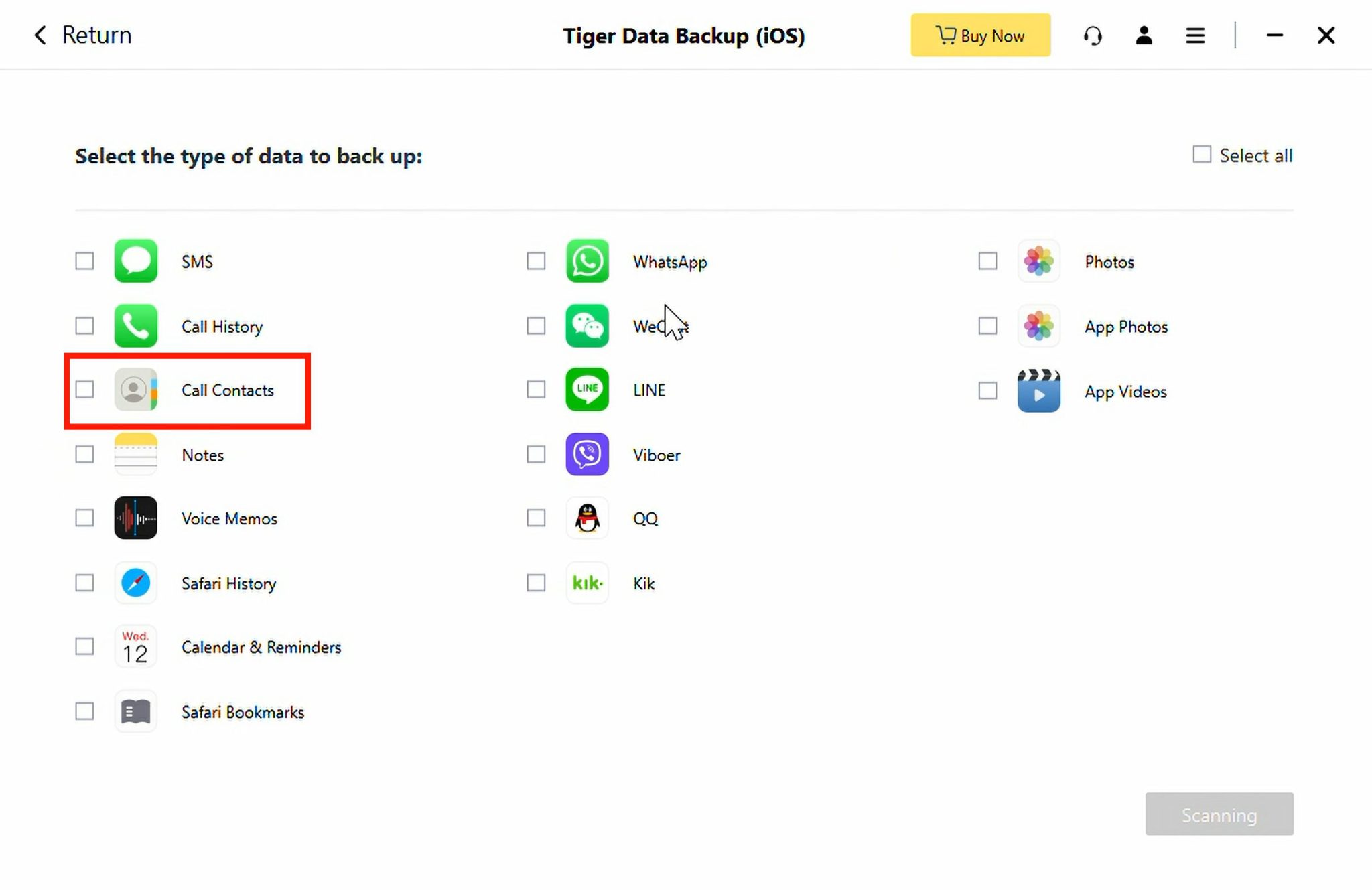
Task: Click the Safari History compass icon
Action: click(x=135, y=583)
